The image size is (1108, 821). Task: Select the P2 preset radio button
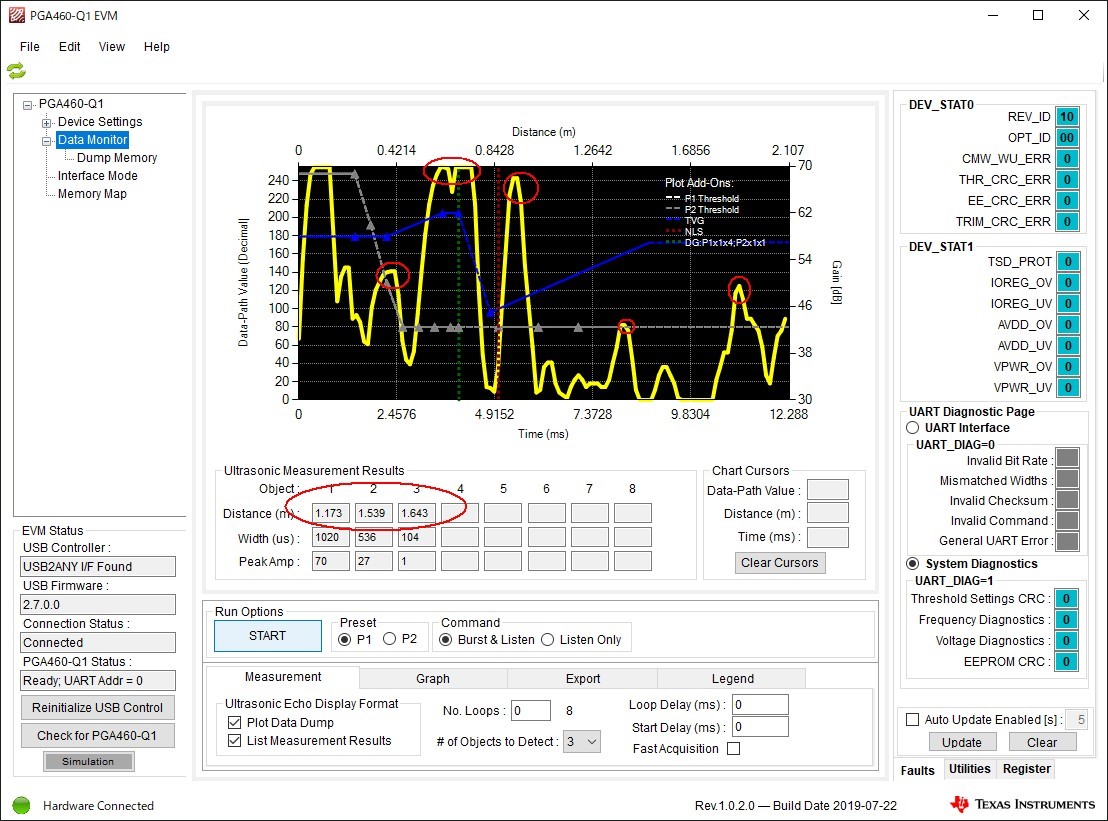pyautogui.click(x=389, y=639)
